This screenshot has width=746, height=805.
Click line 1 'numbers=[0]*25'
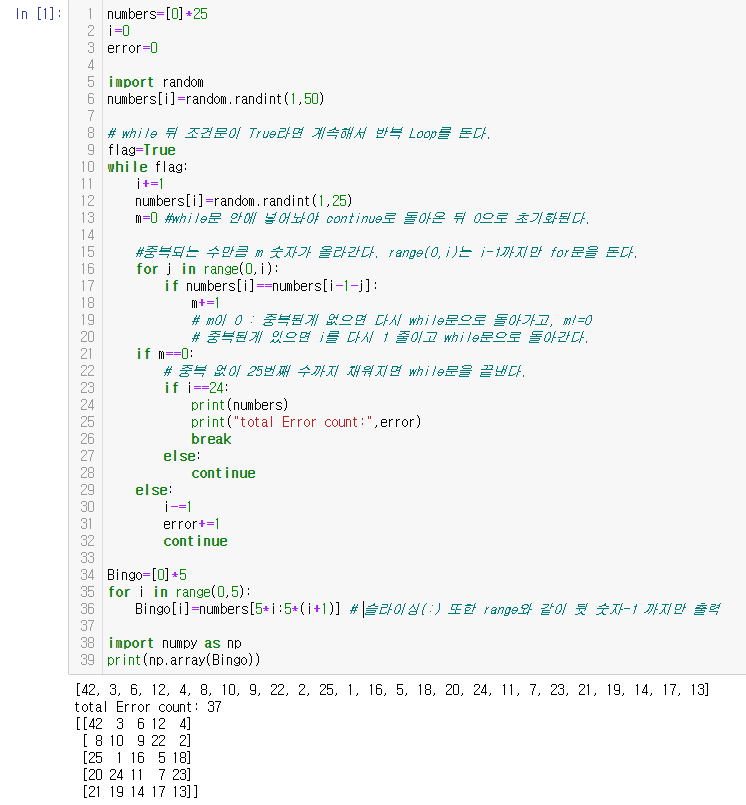point(157,14)
